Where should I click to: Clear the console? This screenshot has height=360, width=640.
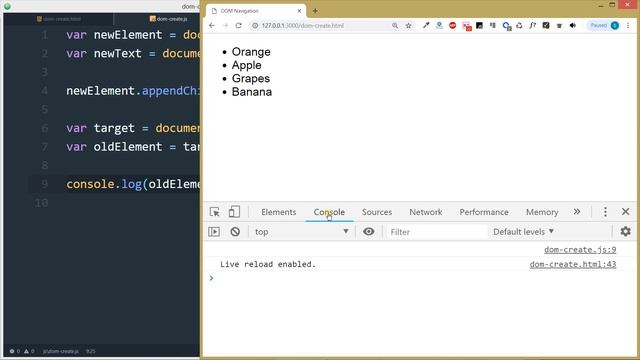tap(235, 232)
